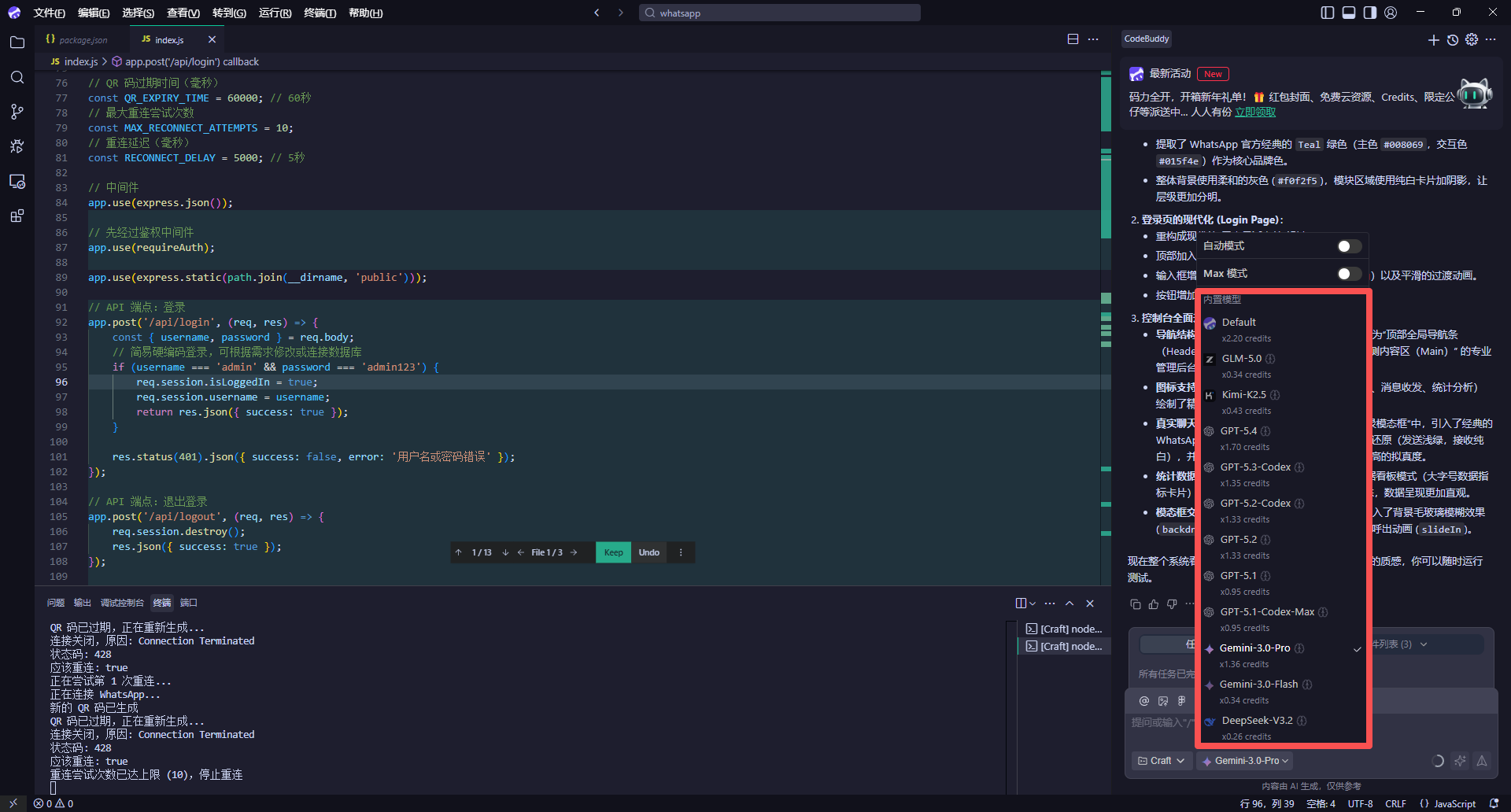Screen dimensions: 1511x812
Task: Open diff toolbar more options menu
Action: (681, 552)
